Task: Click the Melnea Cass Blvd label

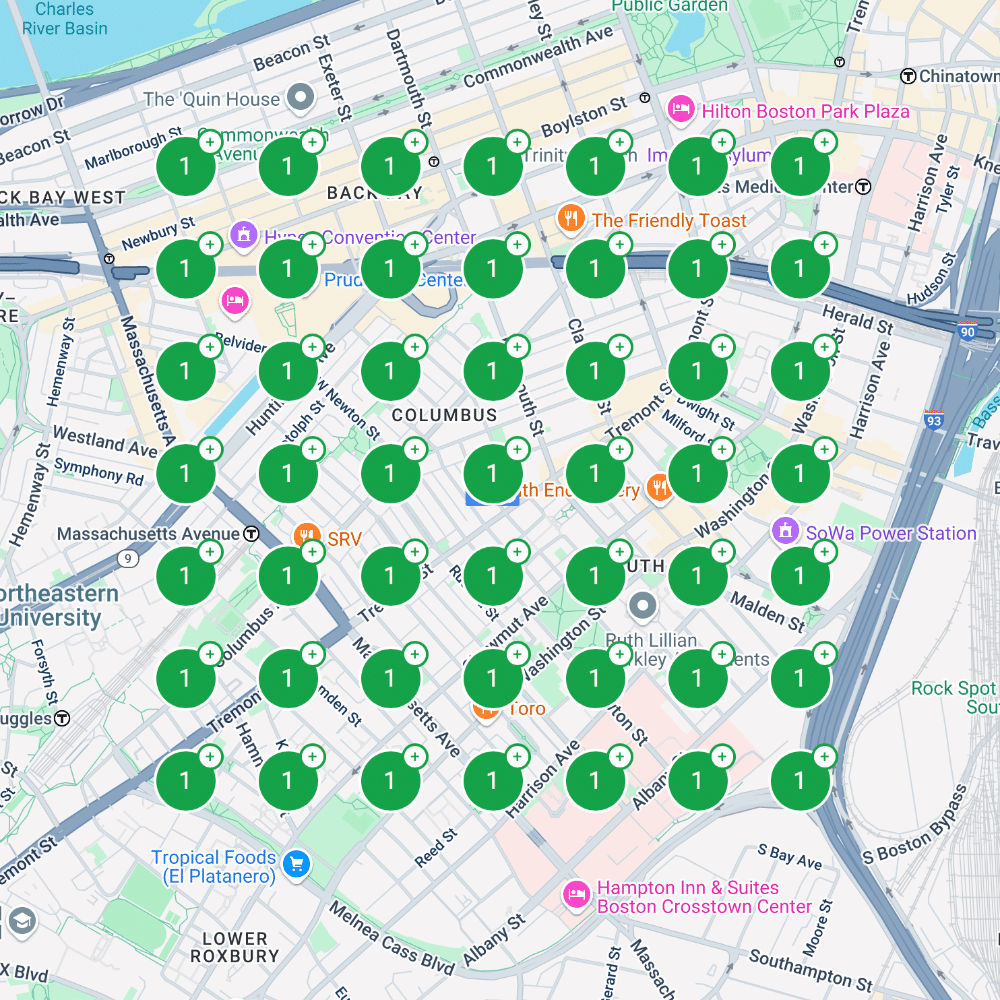Action: pyautogui.click(x=392, y=939)
